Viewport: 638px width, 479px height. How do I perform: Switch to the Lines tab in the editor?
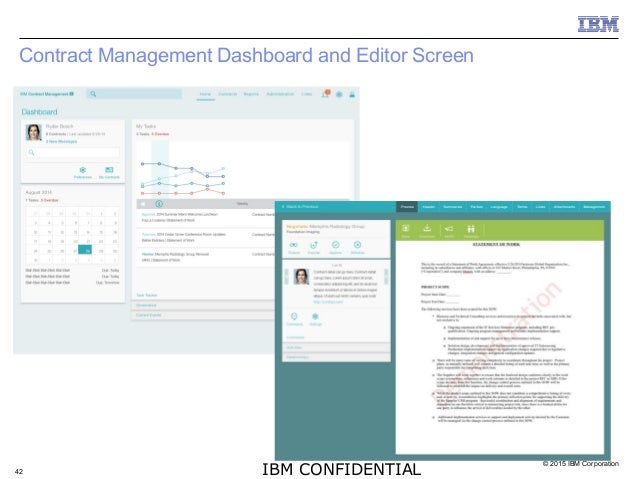pos(540,207)
